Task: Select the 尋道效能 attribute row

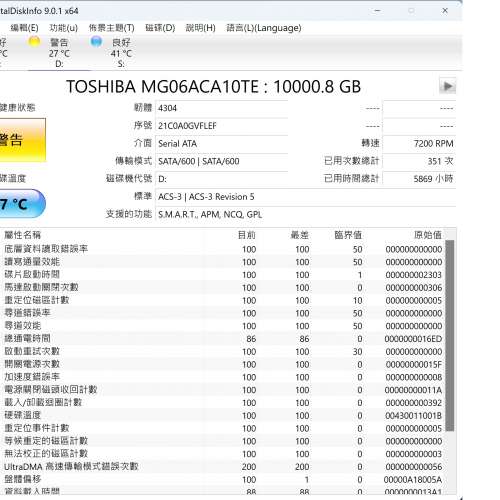Action: click(223, 326)
